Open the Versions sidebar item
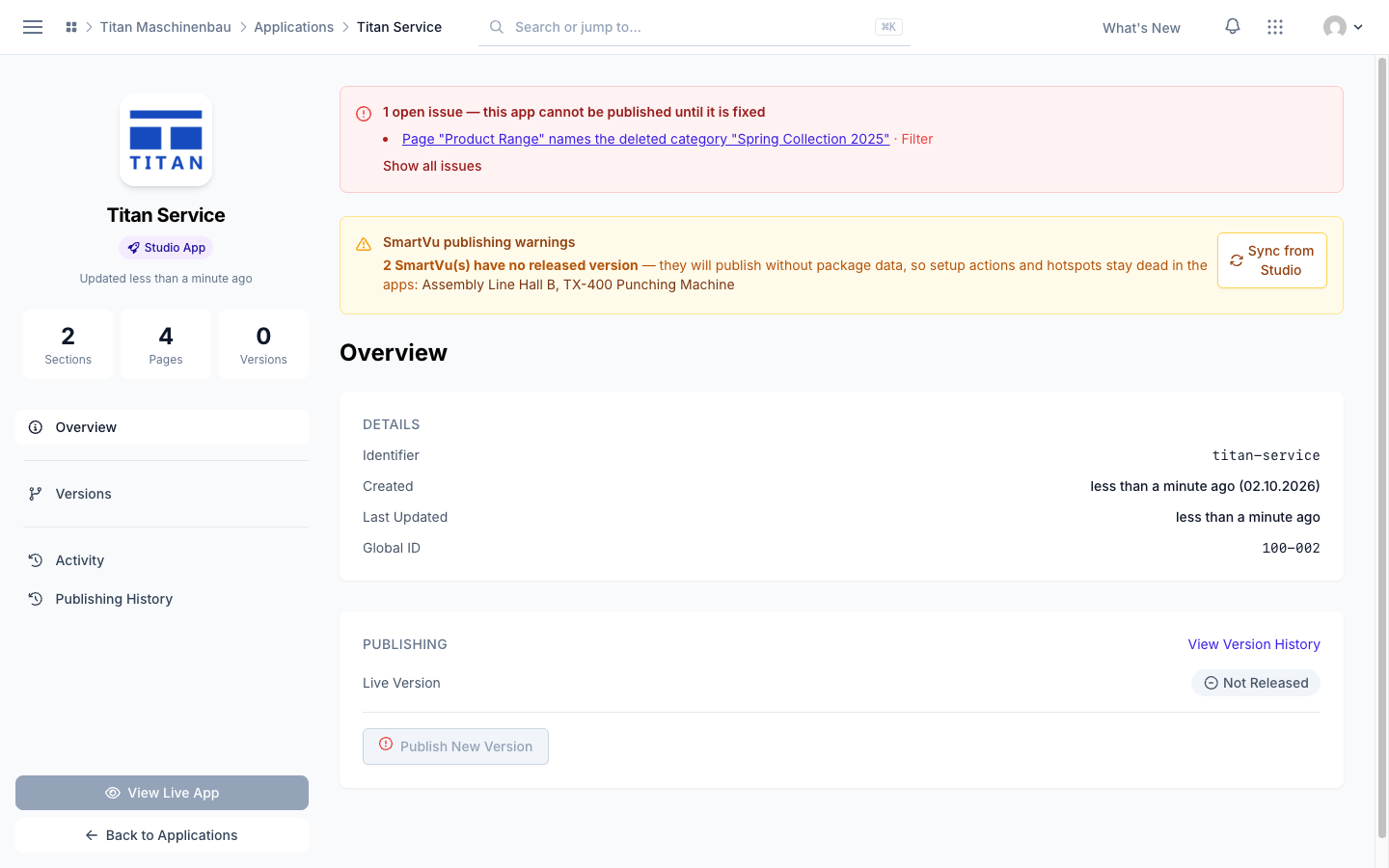 click(162, 494)
